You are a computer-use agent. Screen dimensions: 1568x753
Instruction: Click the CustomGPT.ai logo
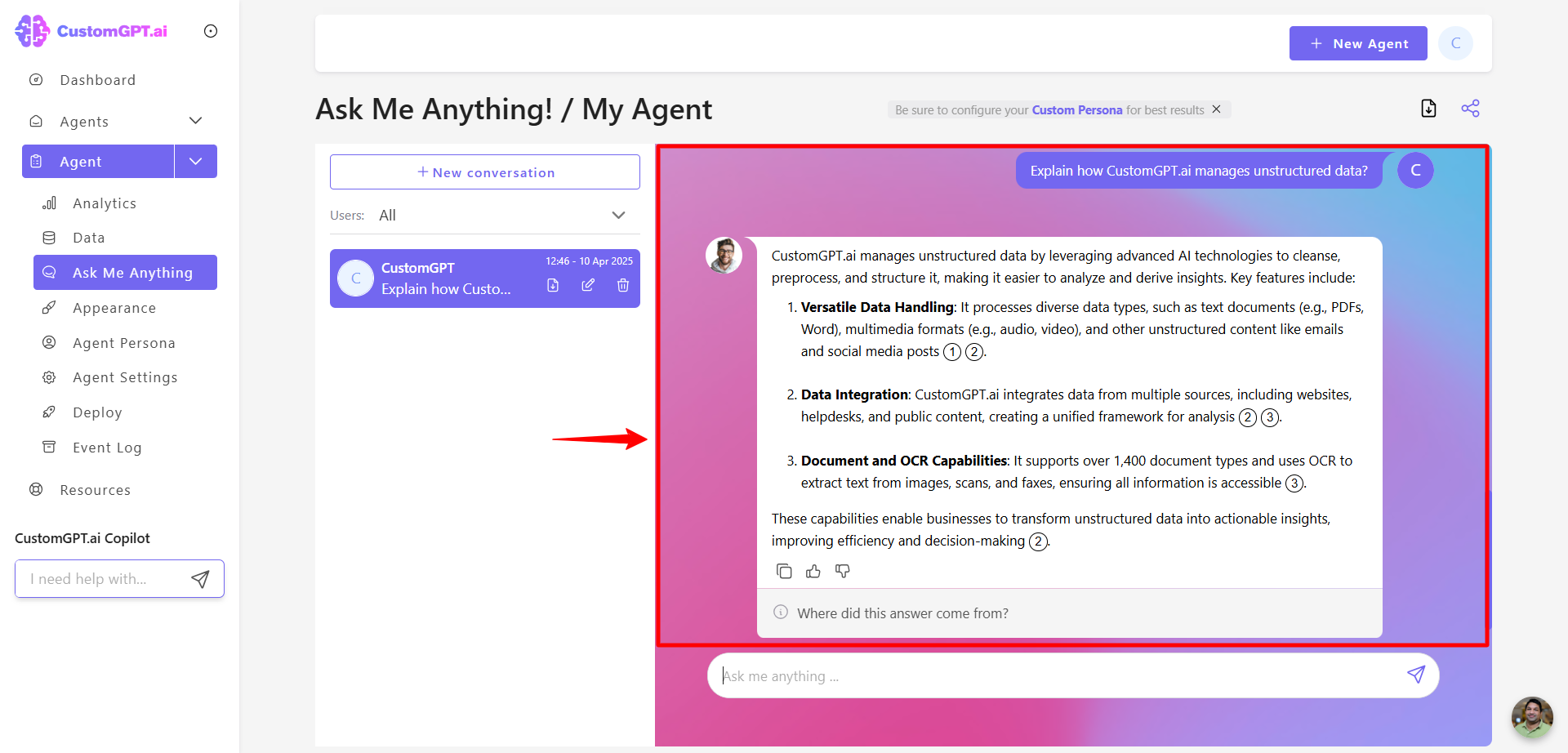[x=91, y=31]
